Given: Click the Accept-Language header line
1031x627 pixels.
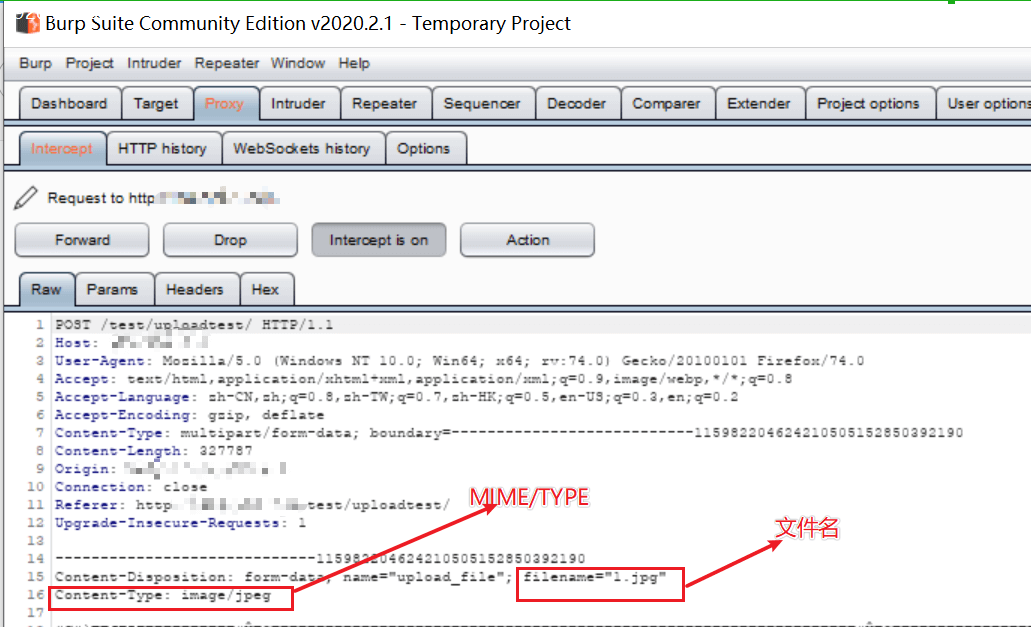Looking at the screenshot, I should (x=396, y=397).
